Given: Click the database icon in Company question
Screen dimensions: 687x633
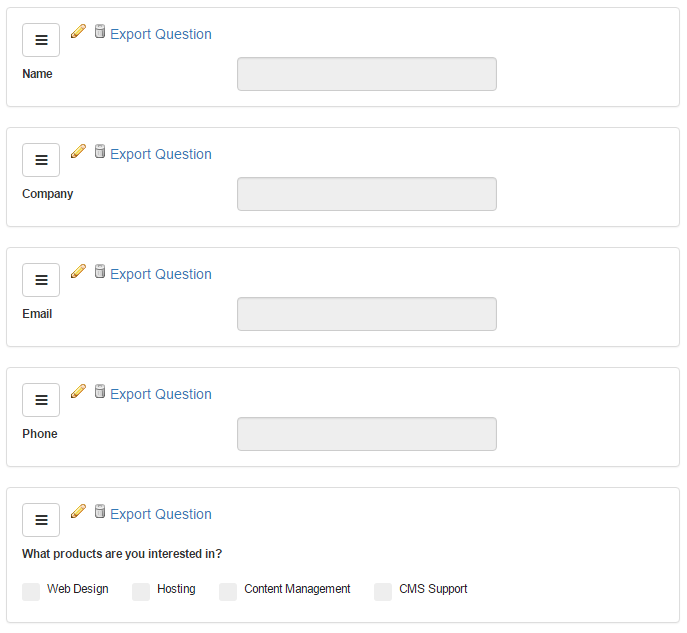Looking at the screenshot, I should click(100, 152).
